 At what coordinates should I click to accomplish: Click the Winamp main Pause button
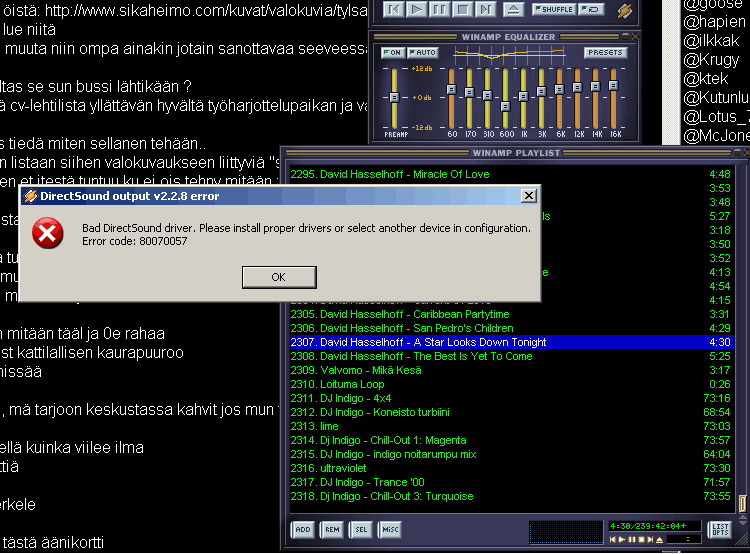click(440, 9)
